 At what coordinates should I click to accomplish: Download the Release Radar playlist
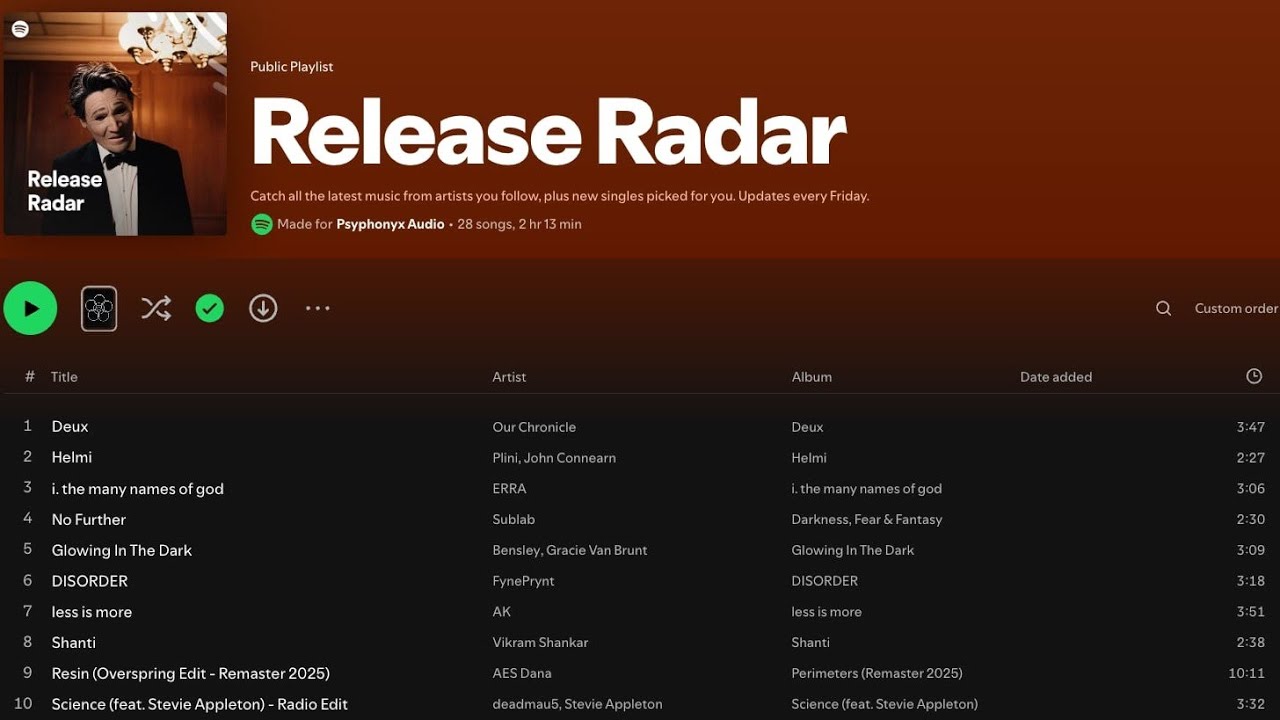click(x=263, y=308)
